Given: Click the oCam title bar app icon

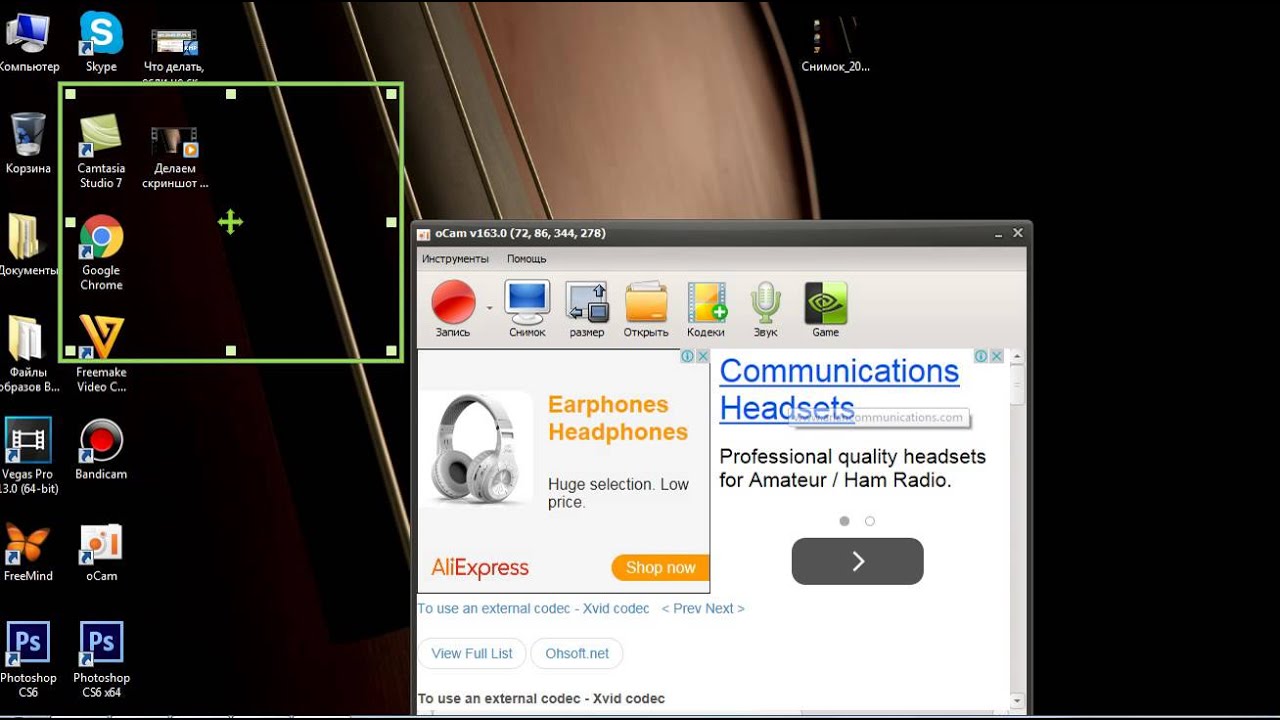Looking at the screenshot, I should coord(425,234).
